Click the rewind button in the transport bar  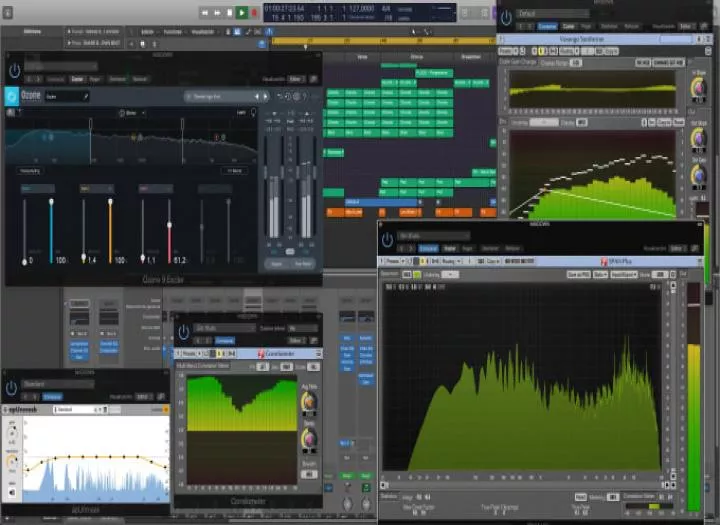tap(205, 12)
